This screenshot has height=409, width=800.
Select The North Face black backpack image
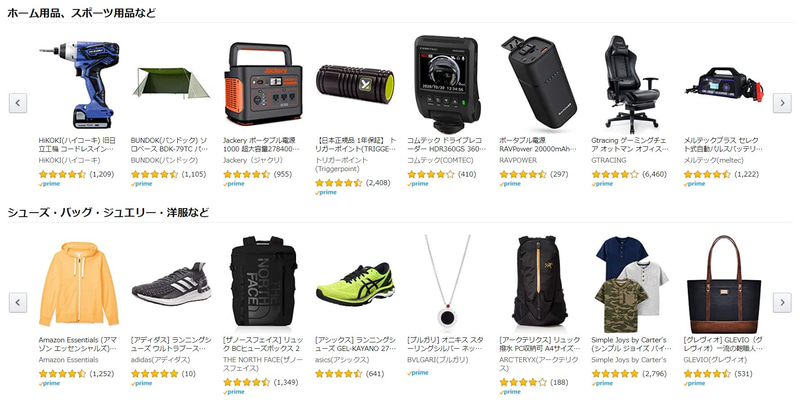(x=263, y=282)
